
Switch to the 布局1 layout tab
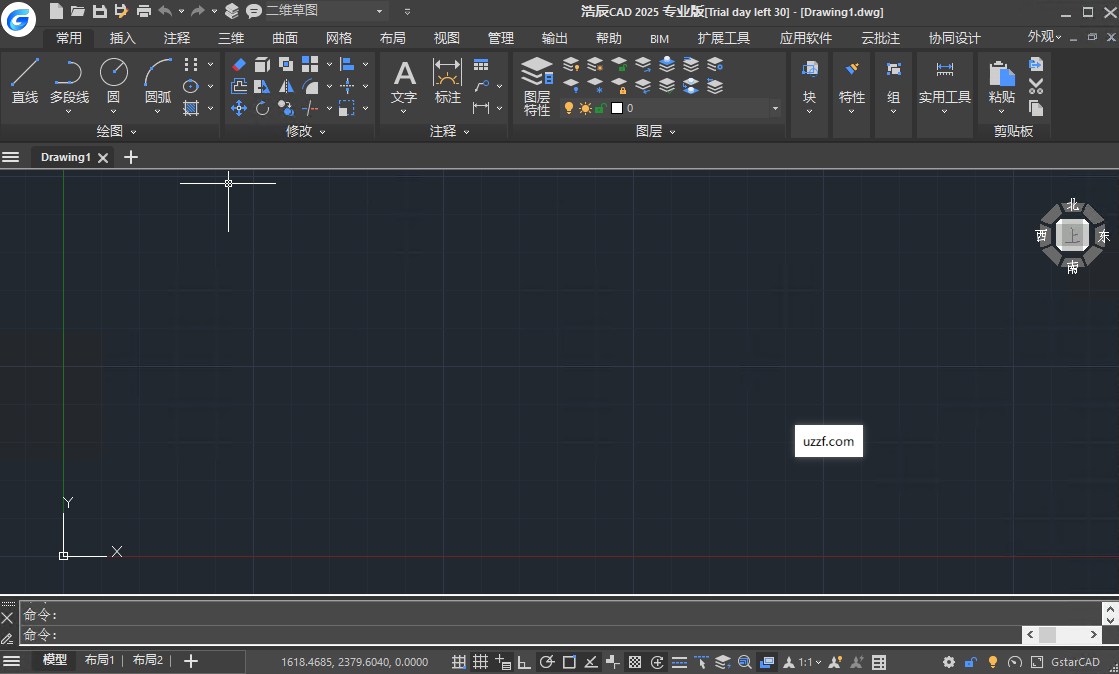coord(99,661)
